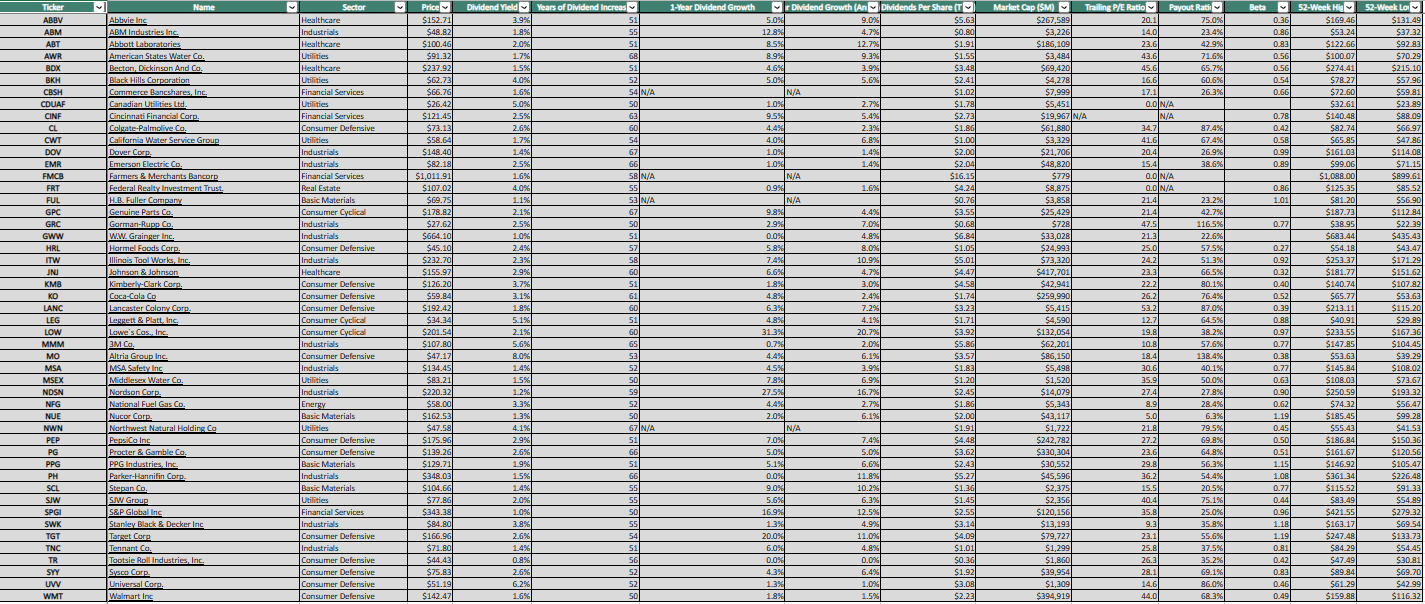Screen dimensions: 1425x604
Task: Select the $664.10 price cell
Action: coord(430,236)
